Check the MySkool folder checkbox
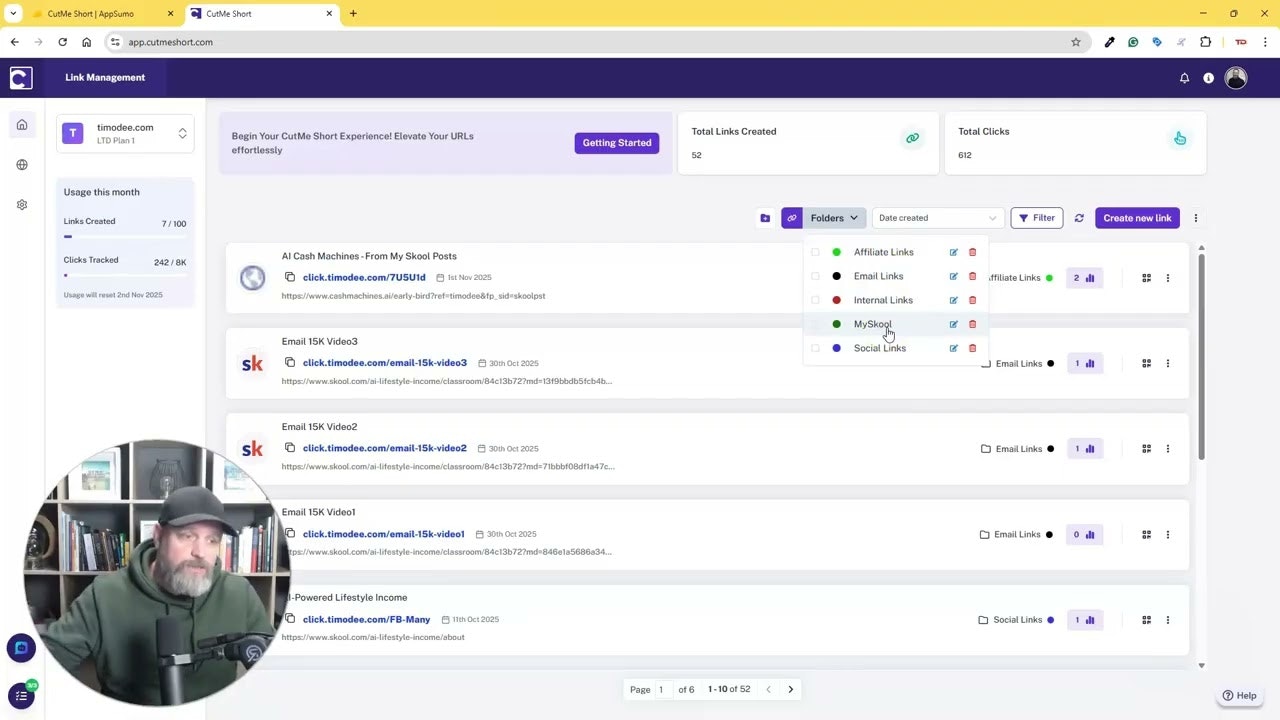Screen dimensions: 1280x720 tap(815, 324)
